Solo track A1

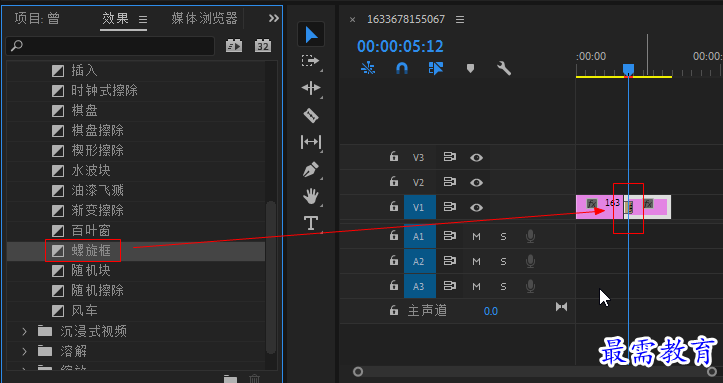[x=503, y=236]
